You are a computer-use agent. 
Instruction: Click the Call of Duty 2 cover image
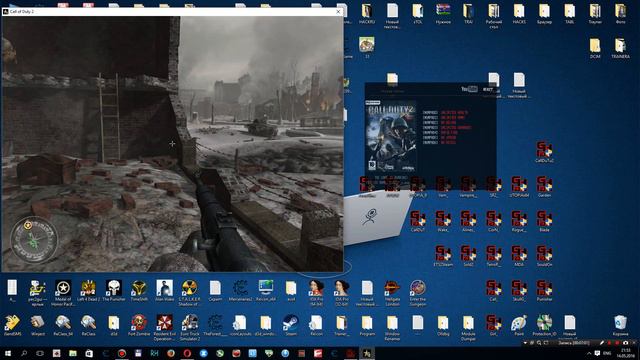tap(391, 136)
